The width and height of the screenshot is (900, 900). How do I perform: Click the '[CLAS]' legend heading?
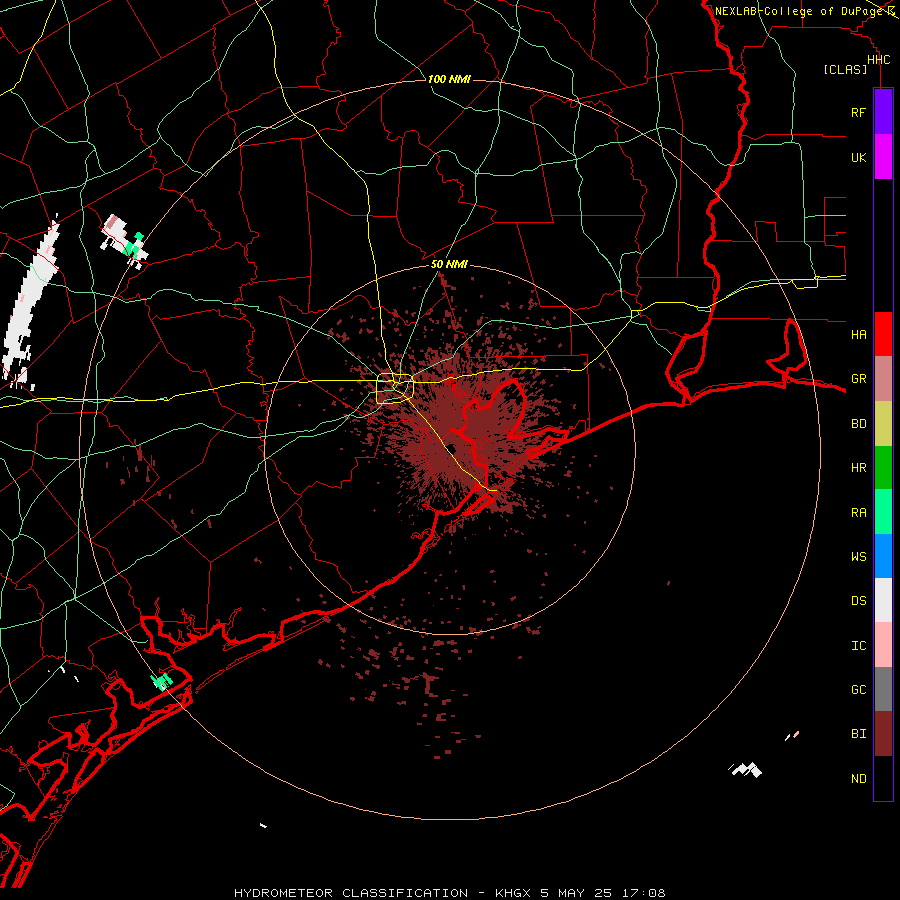tap(845, 69)
